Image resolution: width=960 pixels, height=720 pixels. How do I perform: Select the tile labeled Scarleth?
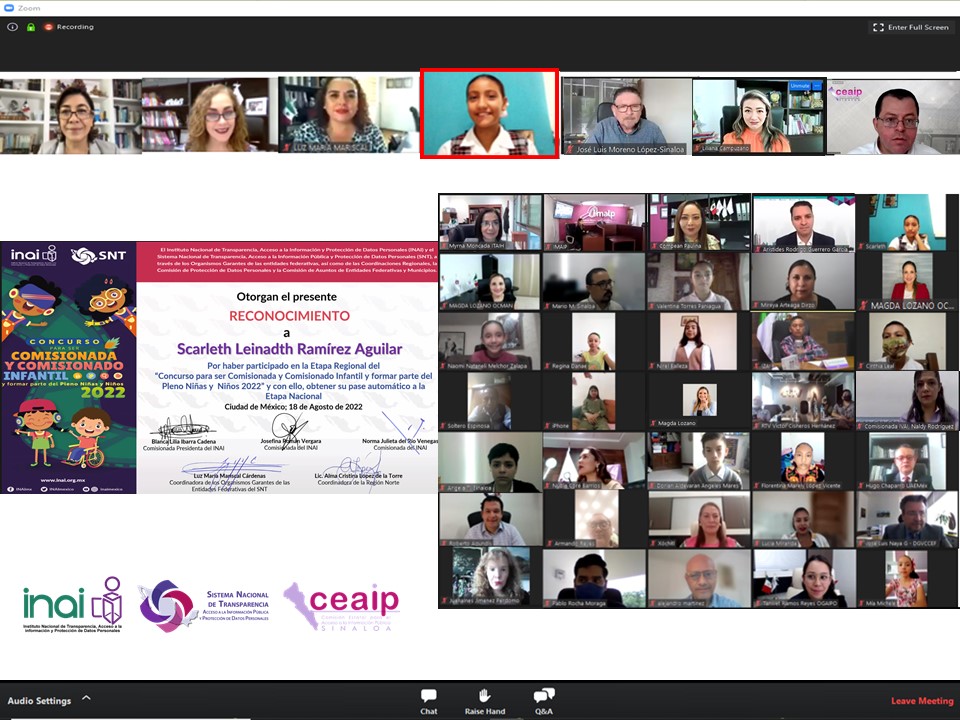[x=907, y=222]
